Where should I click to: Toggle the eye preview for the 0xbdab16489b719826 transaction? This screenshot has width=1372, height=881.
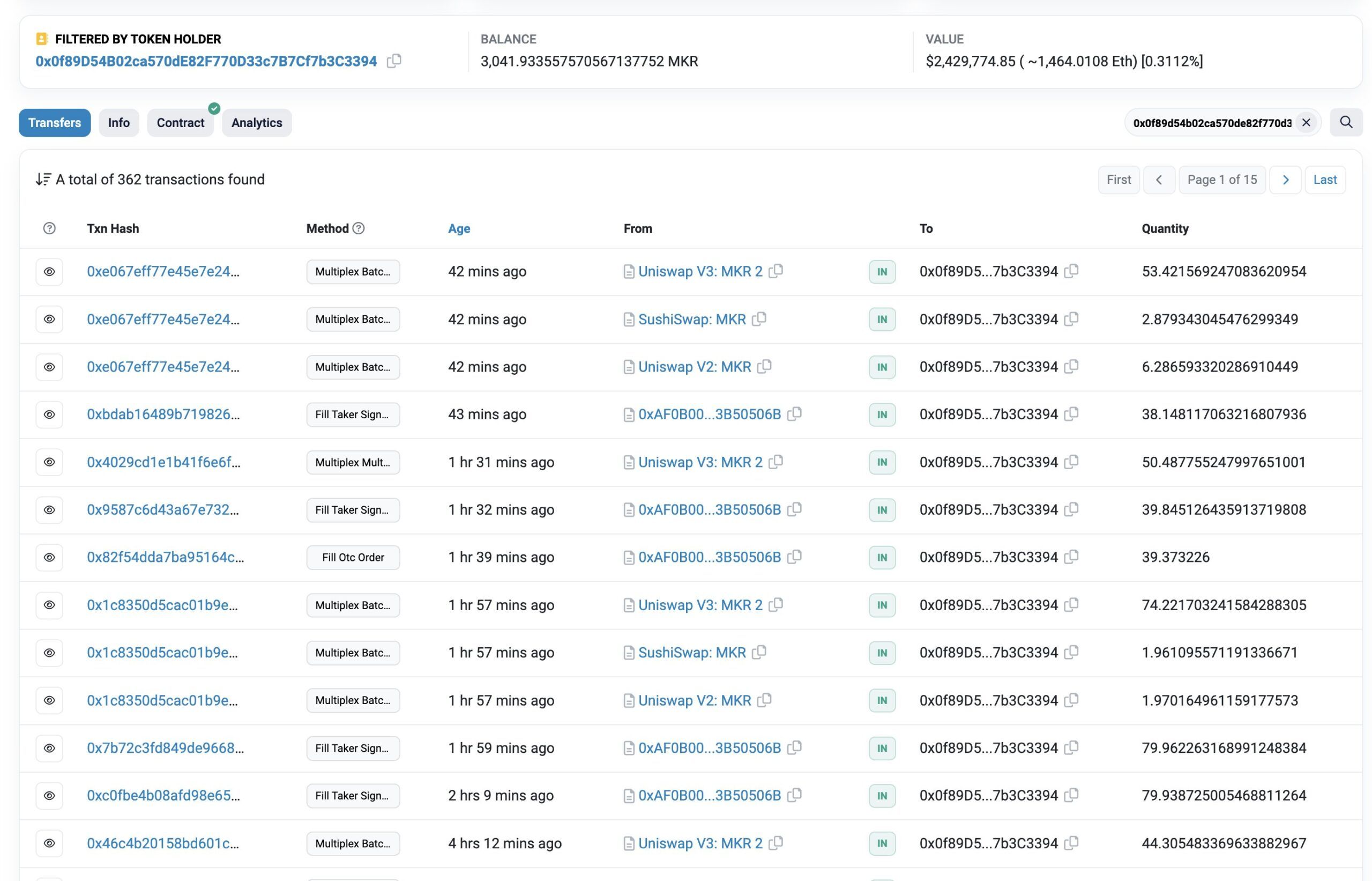click(49, 414)
